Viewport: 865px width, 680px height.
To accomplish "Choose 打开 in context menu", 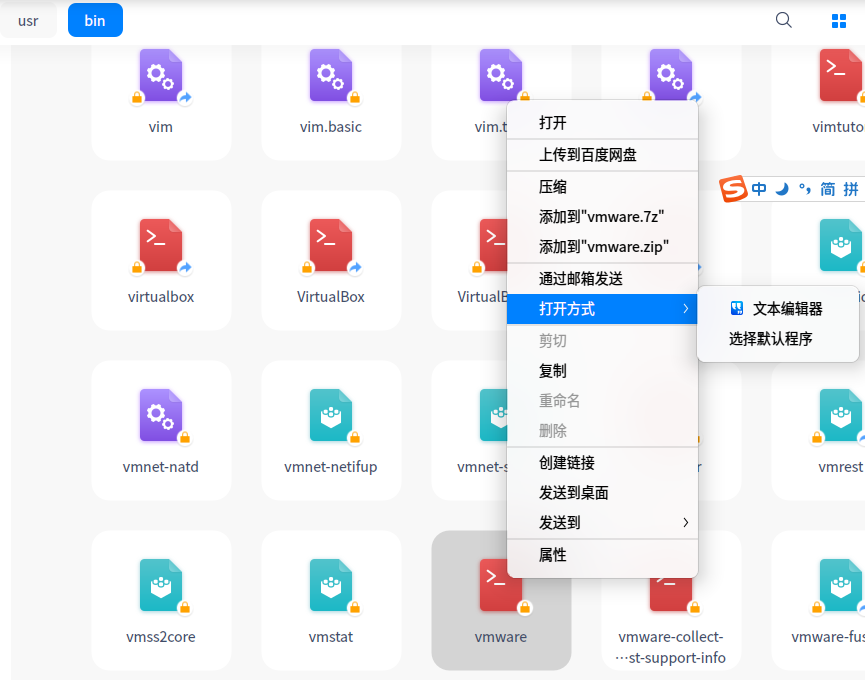I will pos(602,122).
